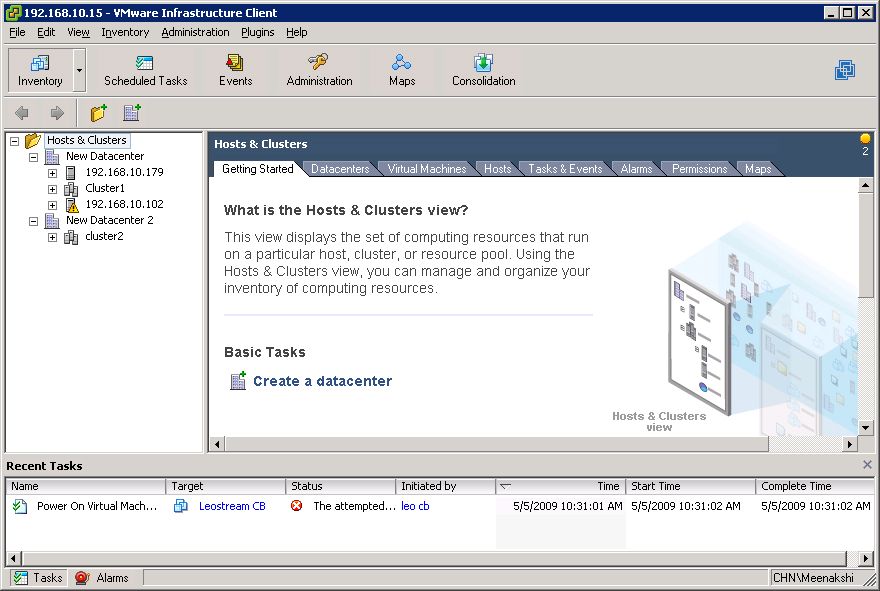Open the Plugins menu

pyautogui.click(x=258, y=32)
